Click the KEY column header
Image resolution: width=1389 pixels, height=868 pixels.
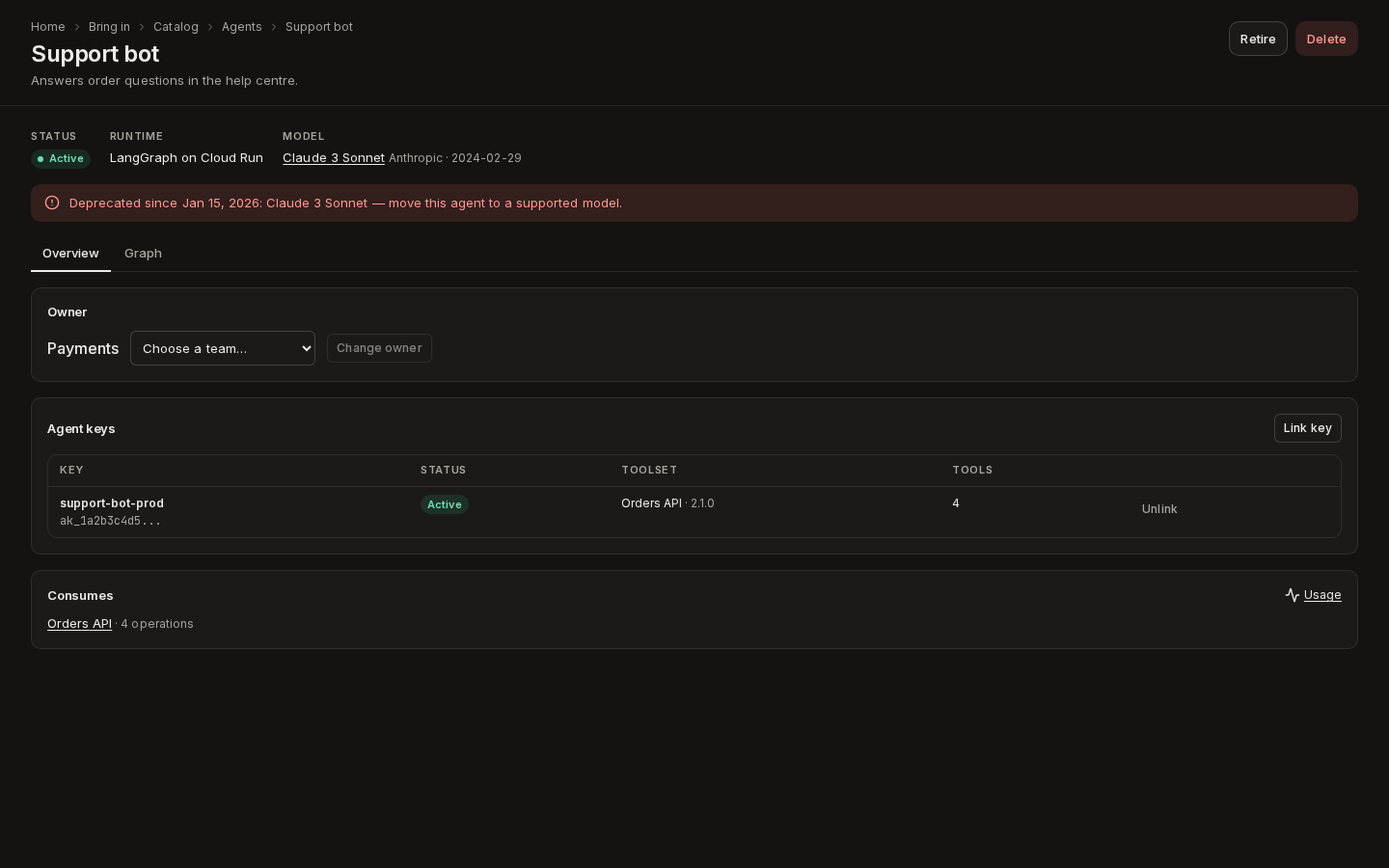[x=71, y=471]
